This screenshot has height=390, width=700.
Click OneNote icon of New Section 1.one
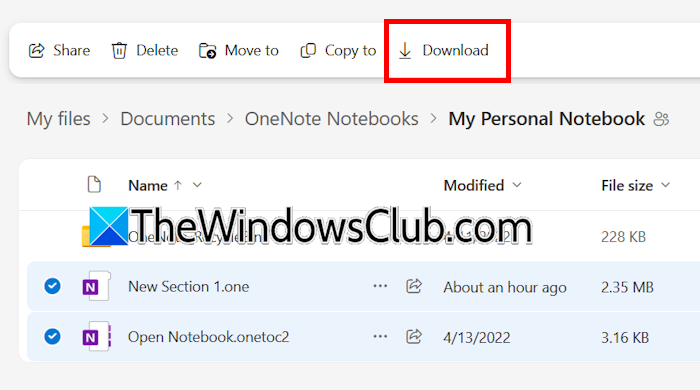coord(96,286)
